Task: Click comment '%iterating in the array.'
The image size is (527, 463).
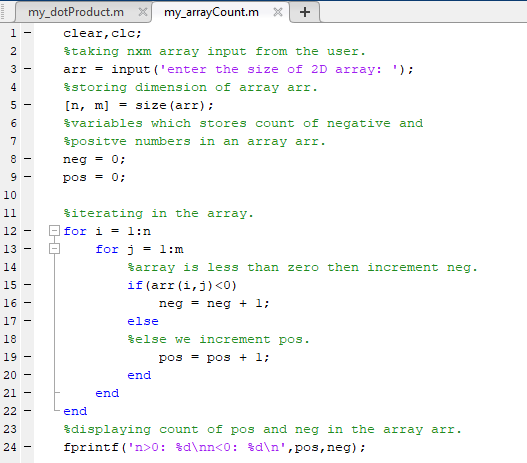Action: (159, 213)
